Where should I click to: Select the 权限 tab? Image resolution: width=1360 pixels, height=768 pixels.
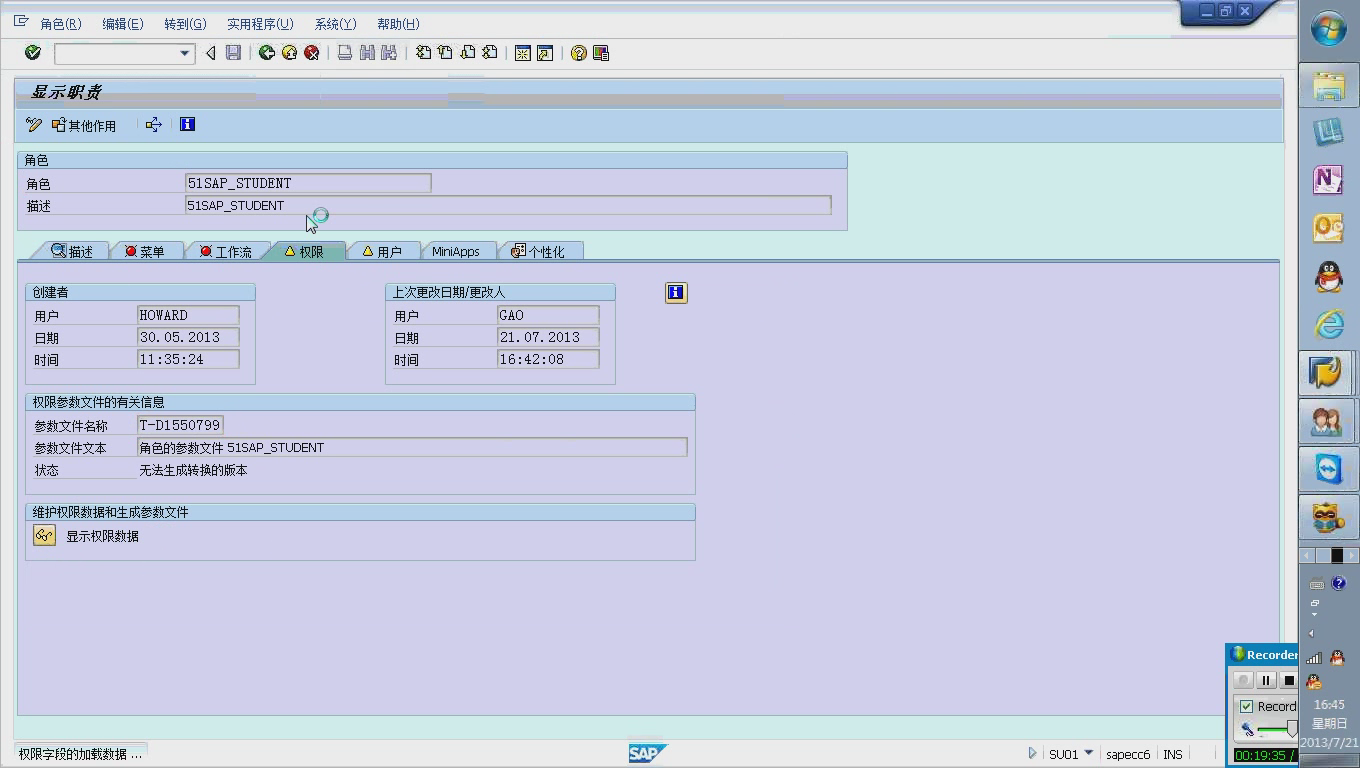(304, 252)
